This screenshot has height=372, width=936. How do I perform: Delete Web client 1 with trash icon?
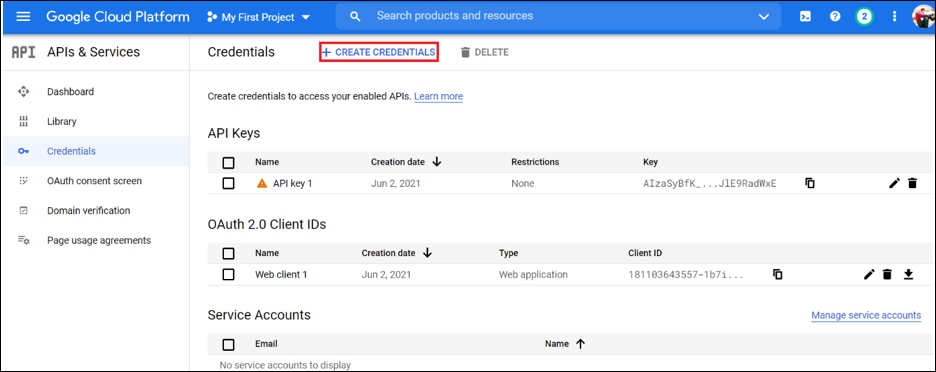887,274
